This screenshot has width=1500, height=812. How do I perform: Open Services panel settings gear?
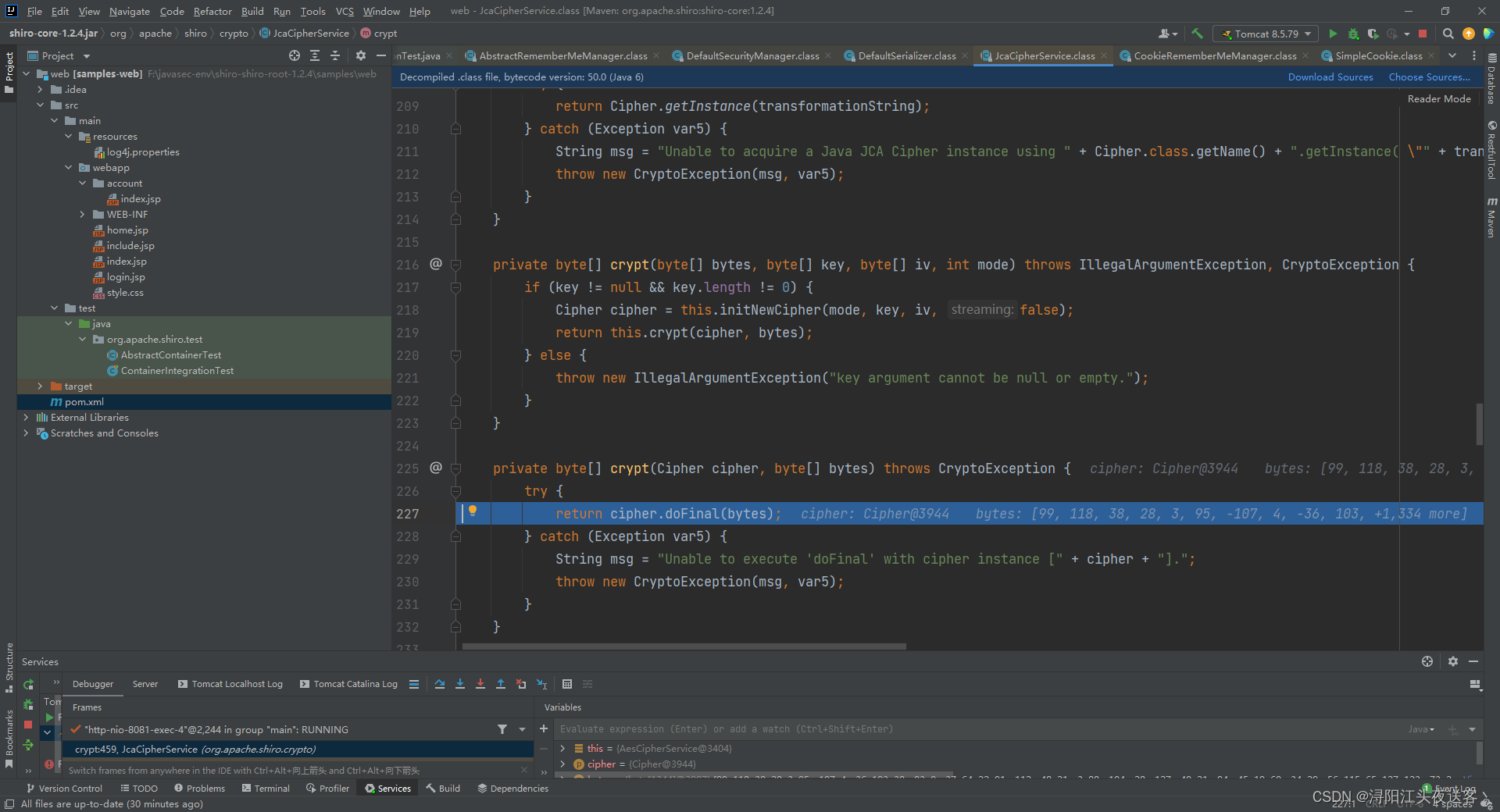click(1452, 661)
